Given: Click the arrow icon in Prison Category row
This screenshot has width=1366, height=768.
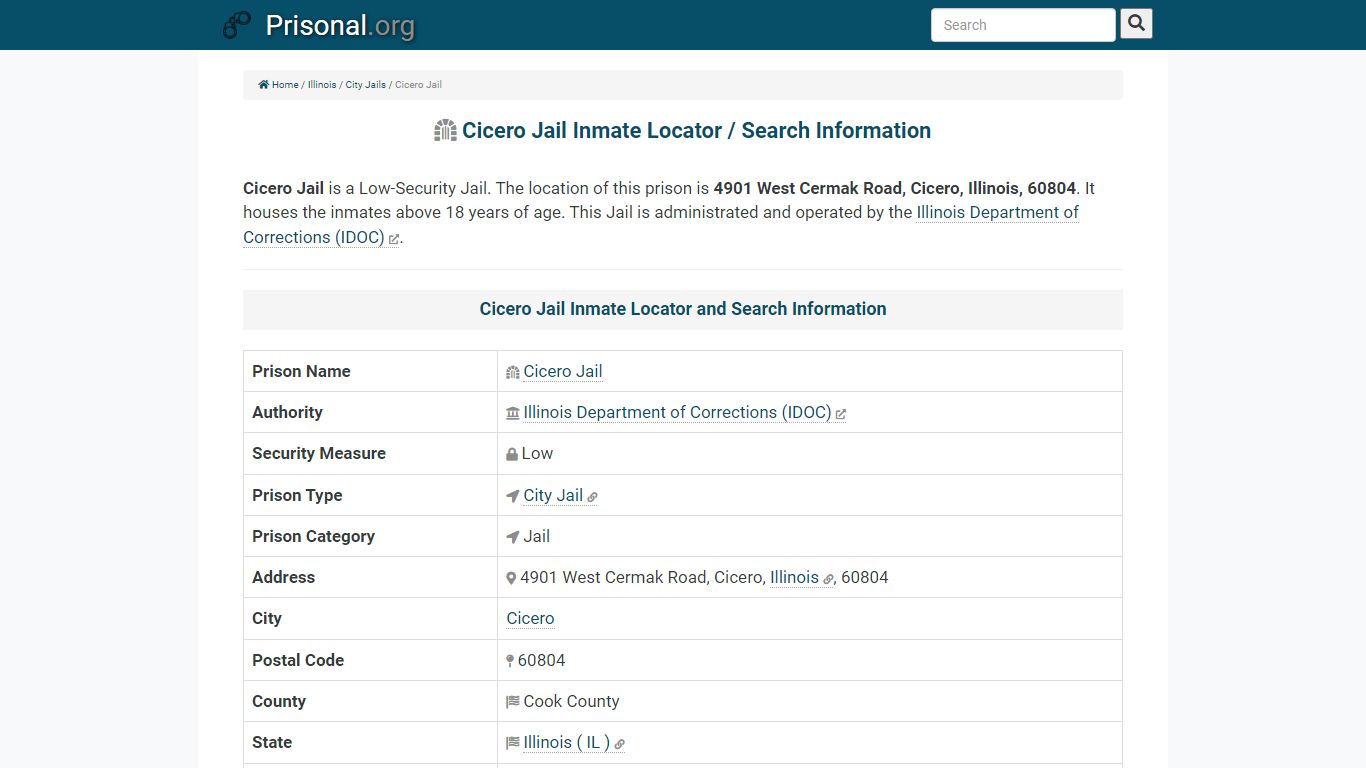Looking at the screenshot, I should pyautogui.click(x=513, y=537).
